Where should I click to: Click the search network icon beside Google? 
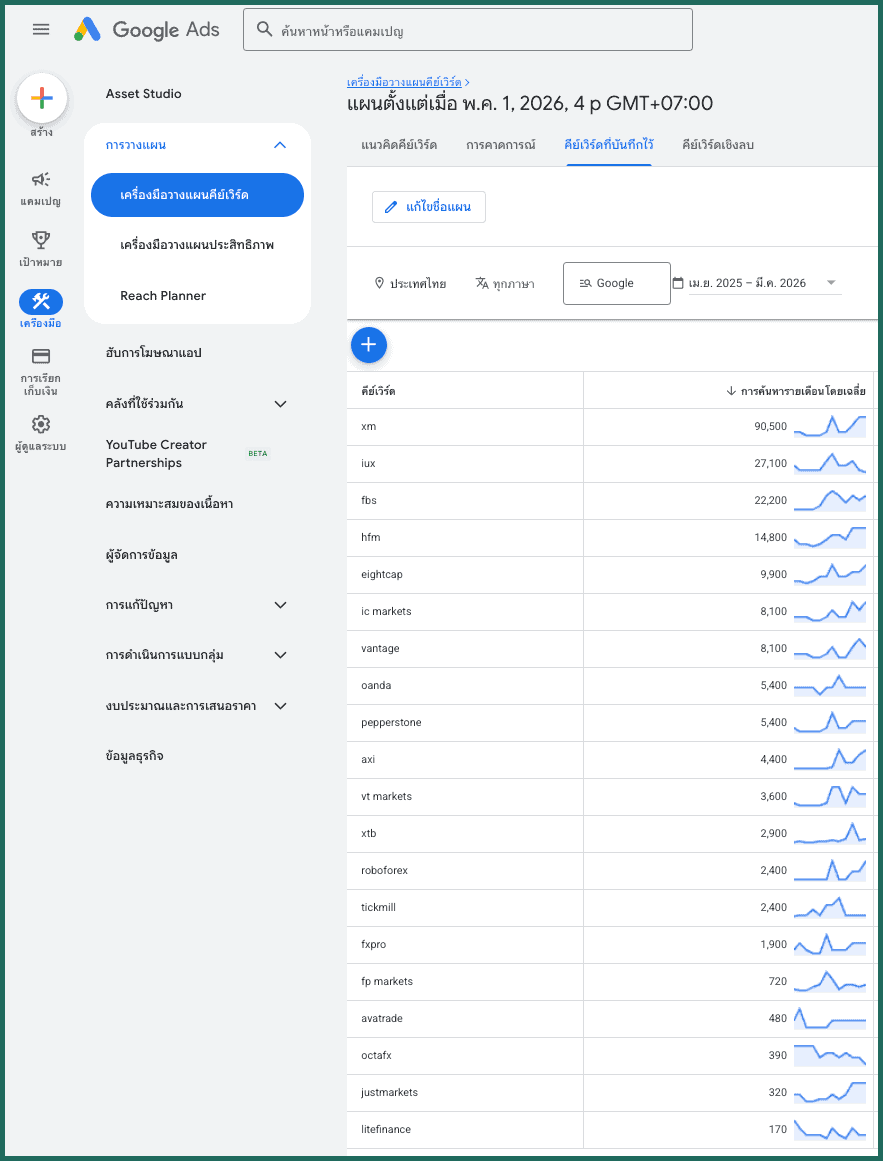click(585, 283)
